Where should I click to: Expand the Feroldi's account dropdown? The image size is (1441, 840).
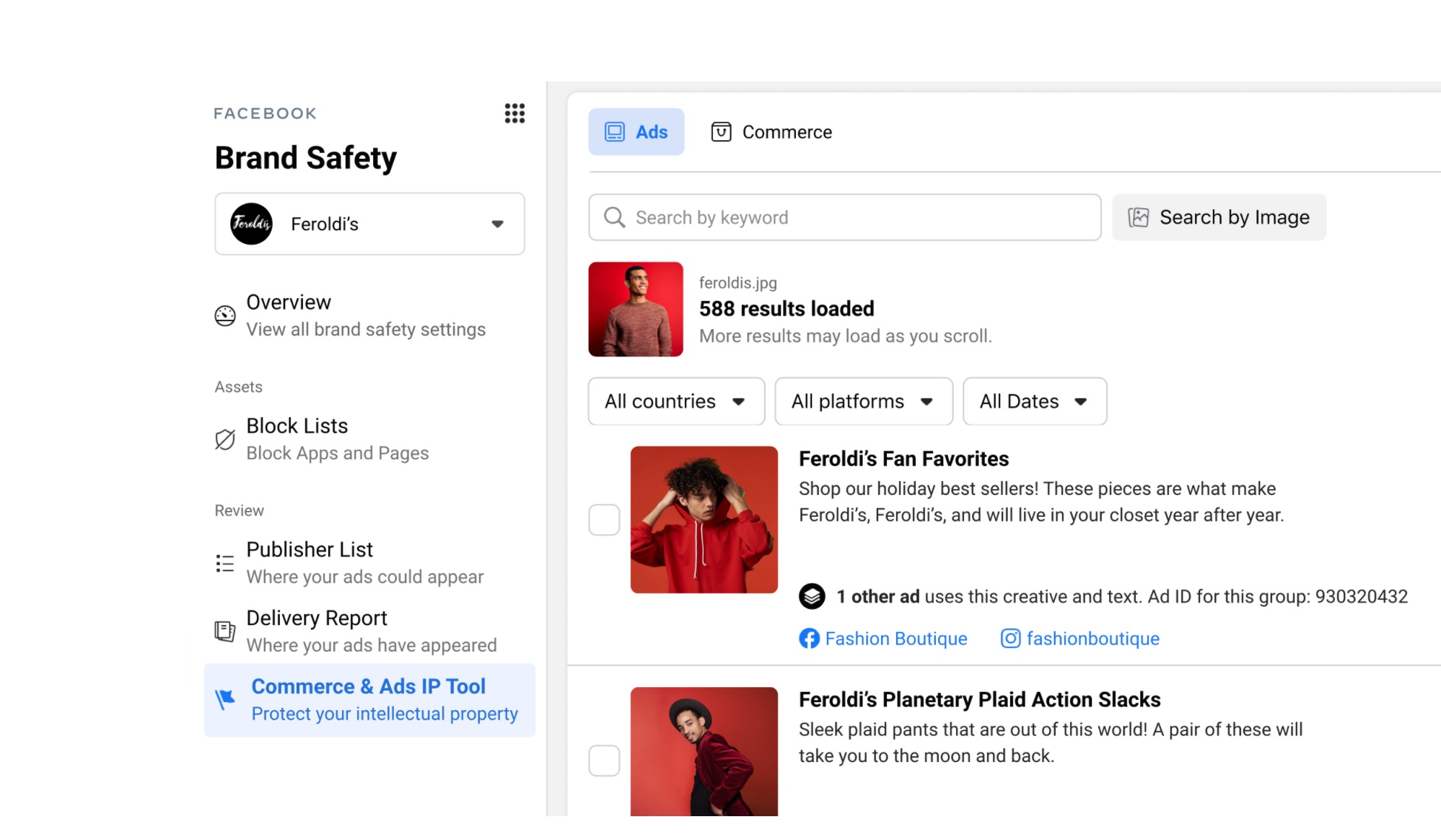coord(369,224)
